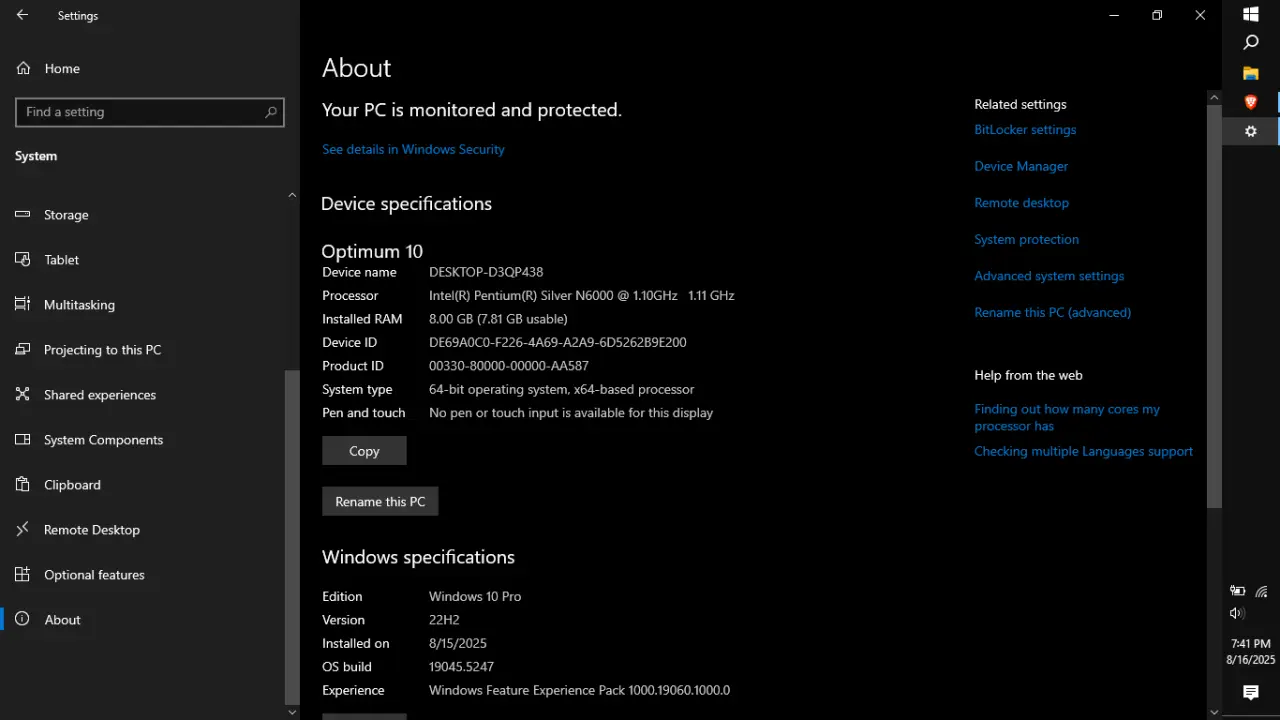This screenshot has width=1280, height=720.
Task: Click the main page scroll-down arrow
Action: 1215,712
